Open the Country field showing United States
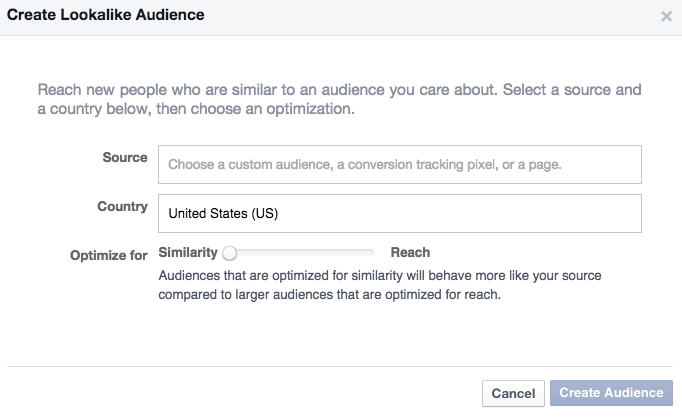682x417 pixels. tap(400, 214)
